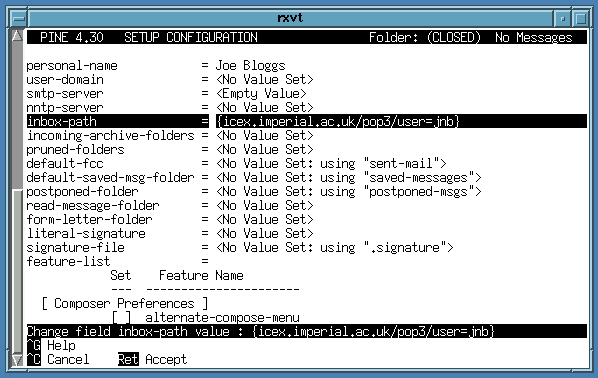Toggle the alternate-compose-menu checkbox
The image size is (598, 378).
(x=122, y=318)
